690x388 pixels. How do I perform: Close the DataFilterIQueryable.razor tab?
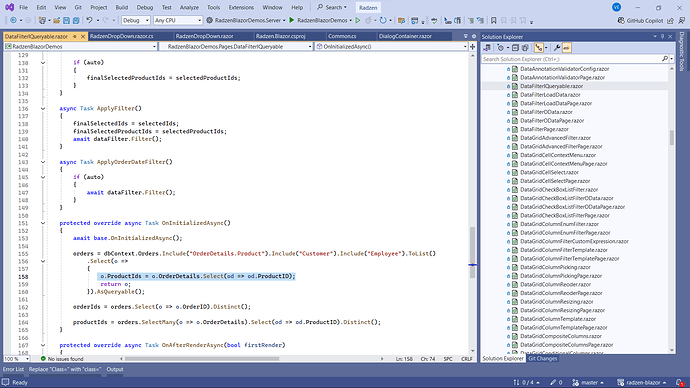point(82,37)
